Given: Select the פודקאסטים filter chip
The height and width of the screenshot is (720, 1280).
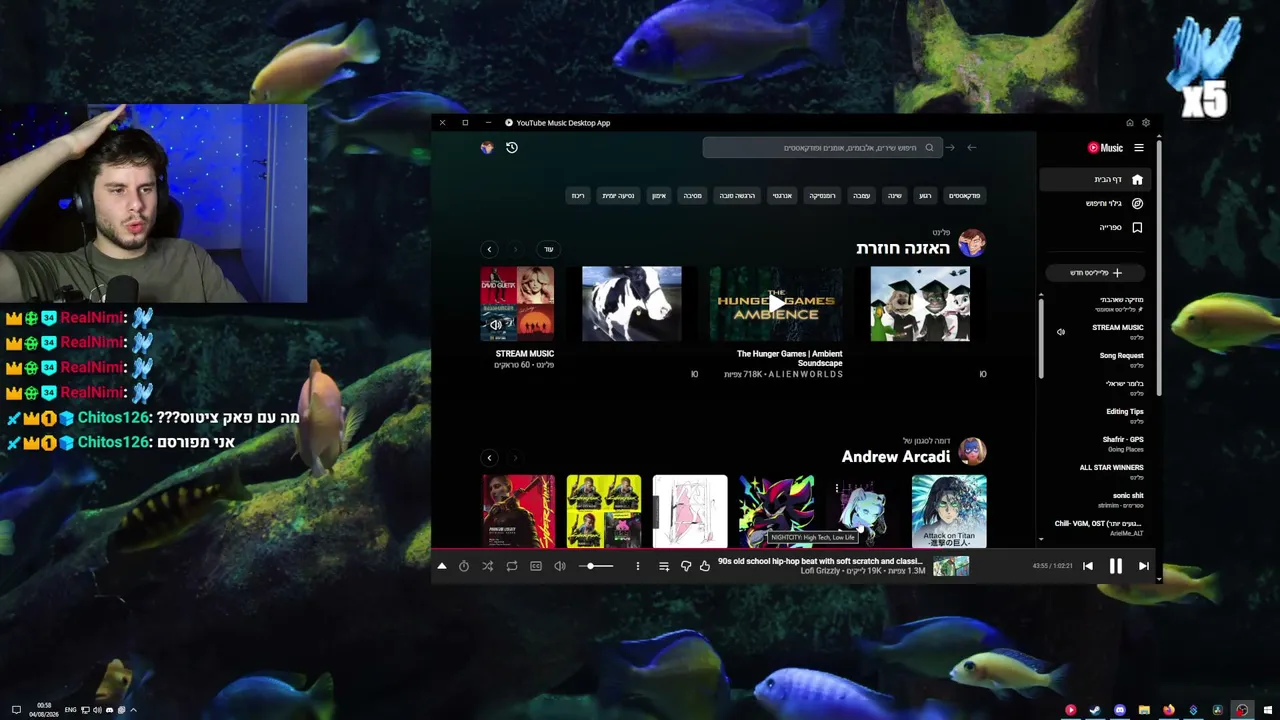Looking at the screenshot, I should pos(964,196).
